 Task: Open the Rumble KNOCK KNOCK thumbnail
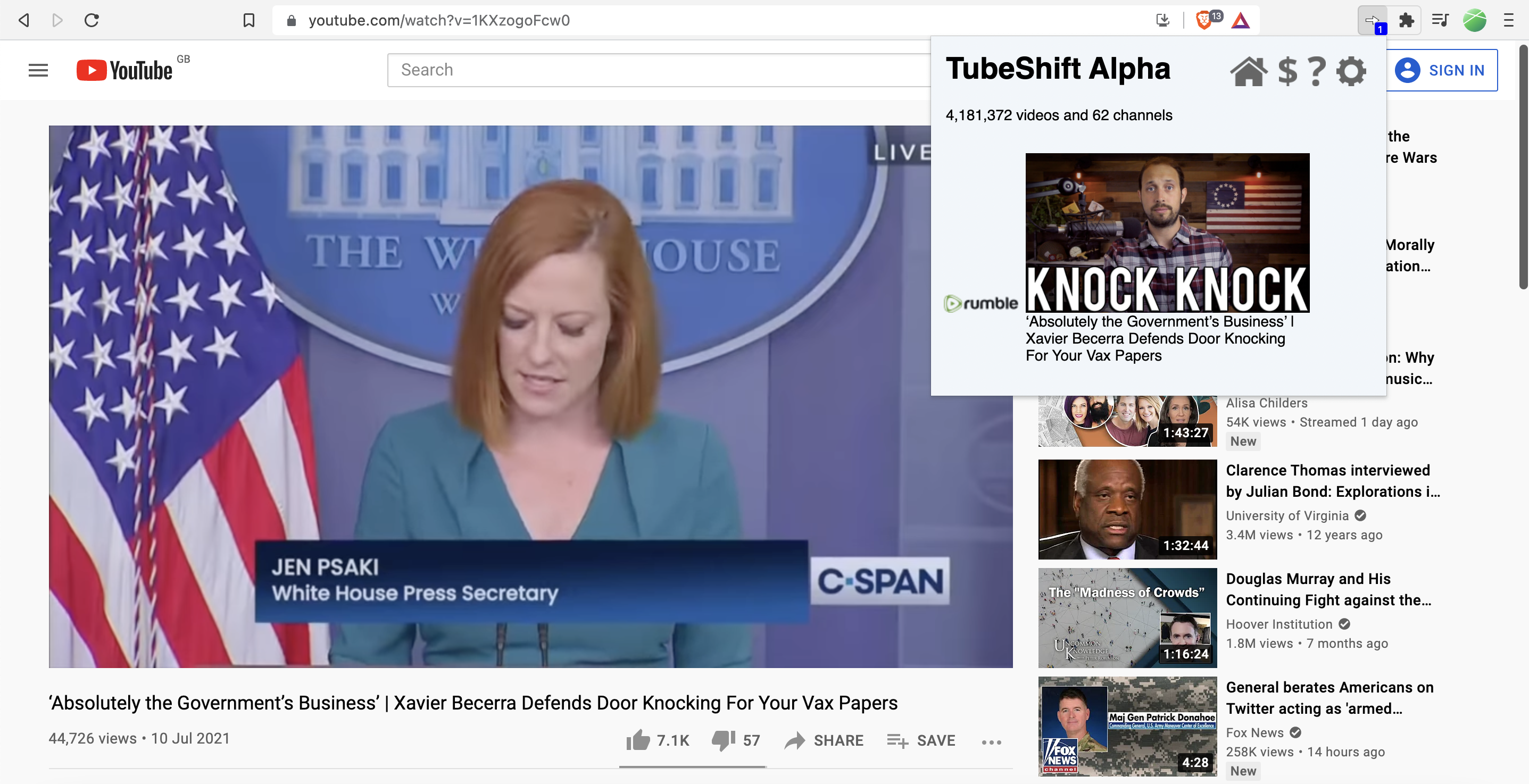[1168, 232]
